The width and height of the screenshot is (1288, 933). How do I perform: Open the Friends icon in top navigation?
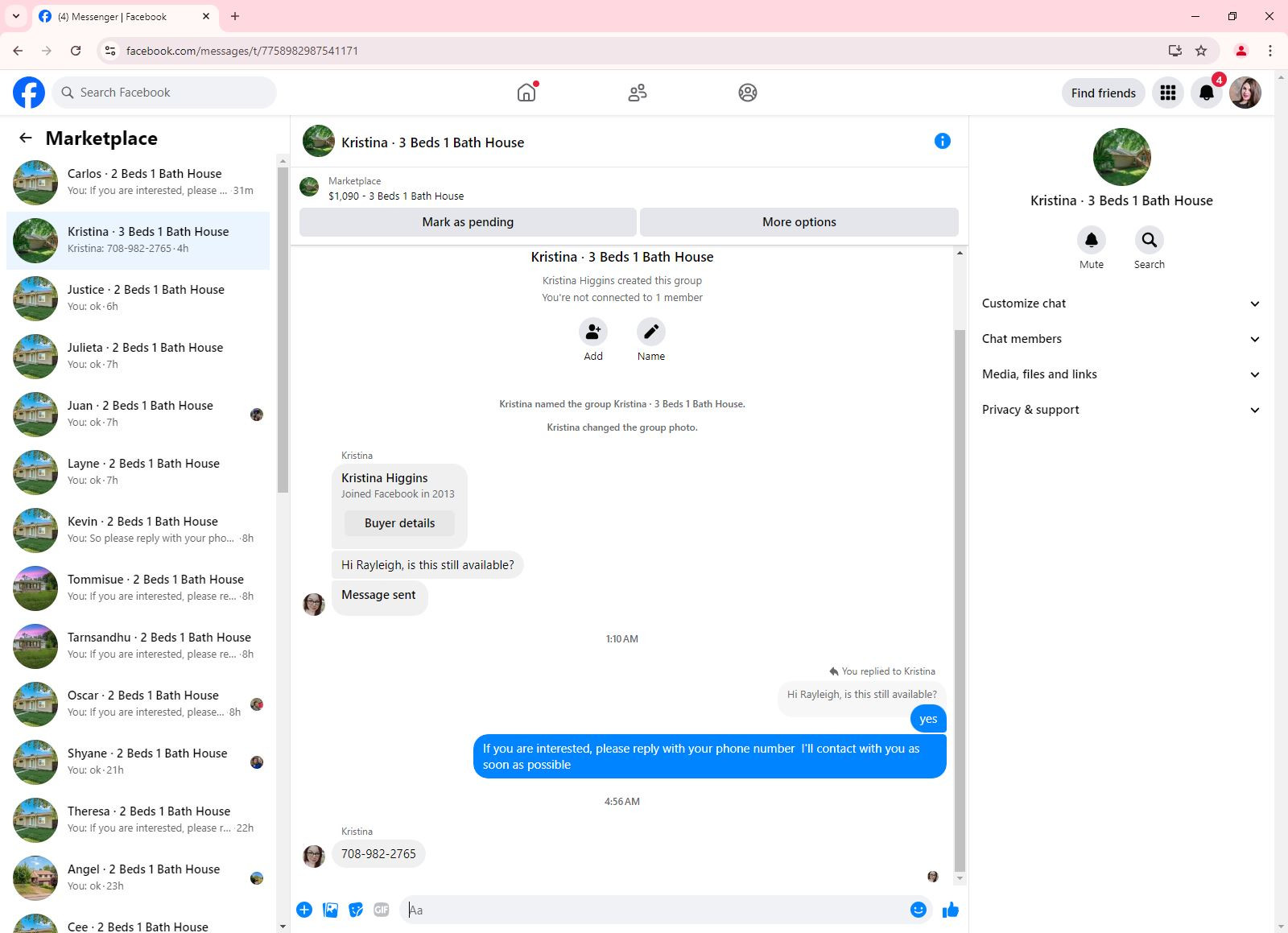pyautogui.click(x=638, y=93)
